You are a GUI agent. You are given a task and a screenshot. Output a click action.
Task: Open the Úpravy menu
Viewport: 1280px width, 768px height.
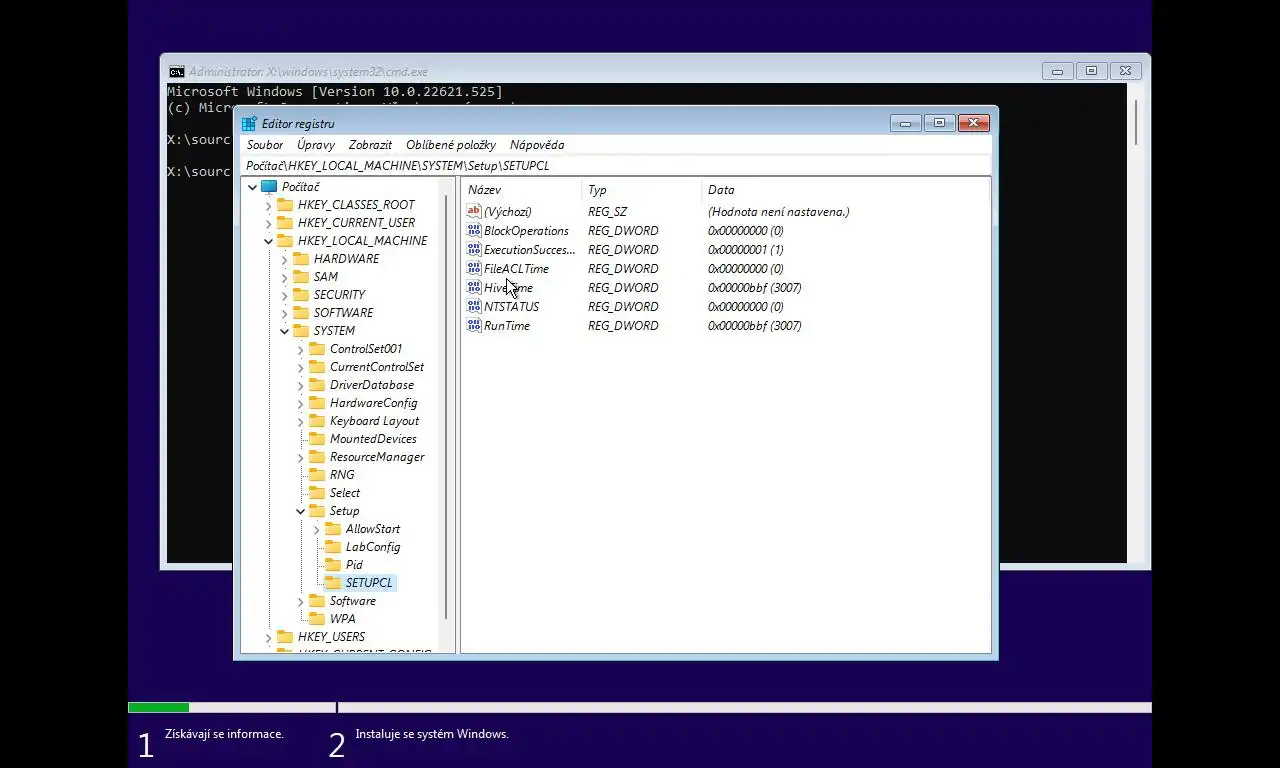316,145
